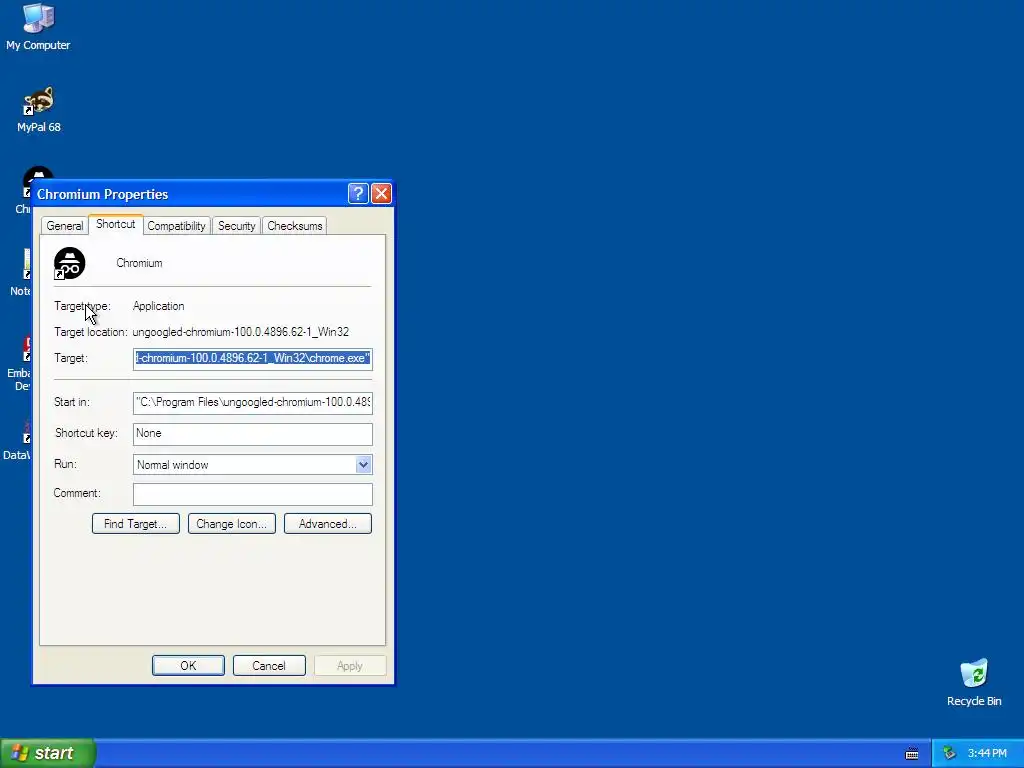Click Cancel to discard changes
1024x768 pixels.
(x=269, y=665)
